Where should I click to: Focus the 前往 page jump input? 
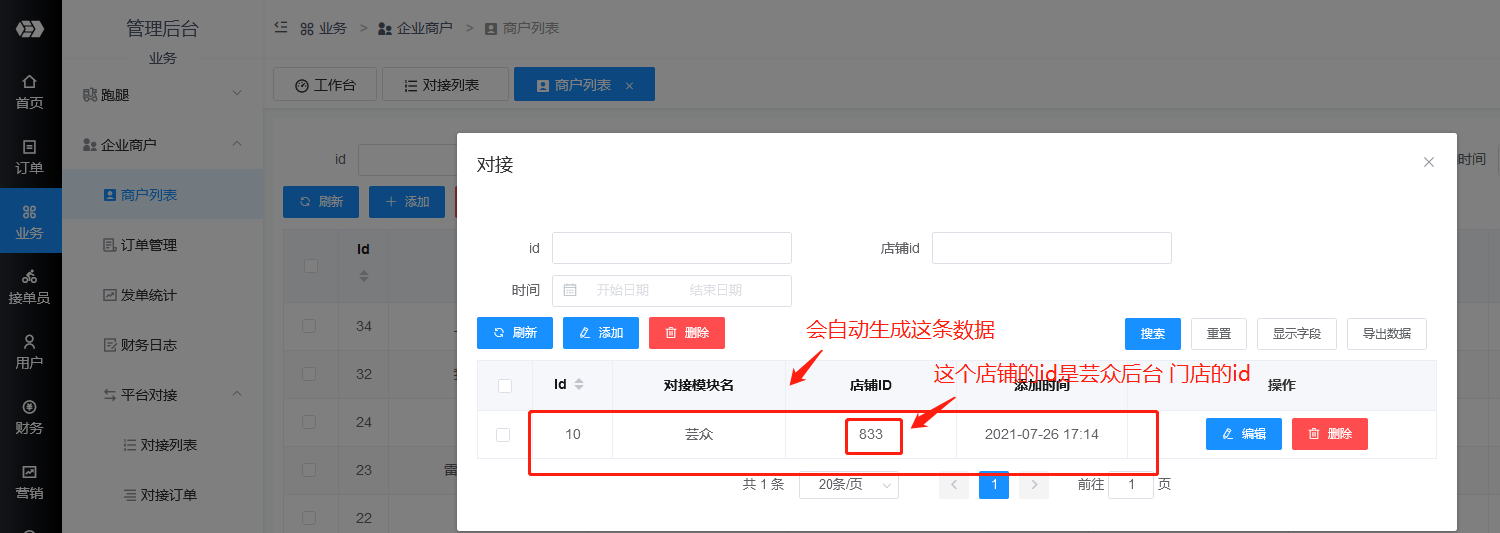(1131, 485)
